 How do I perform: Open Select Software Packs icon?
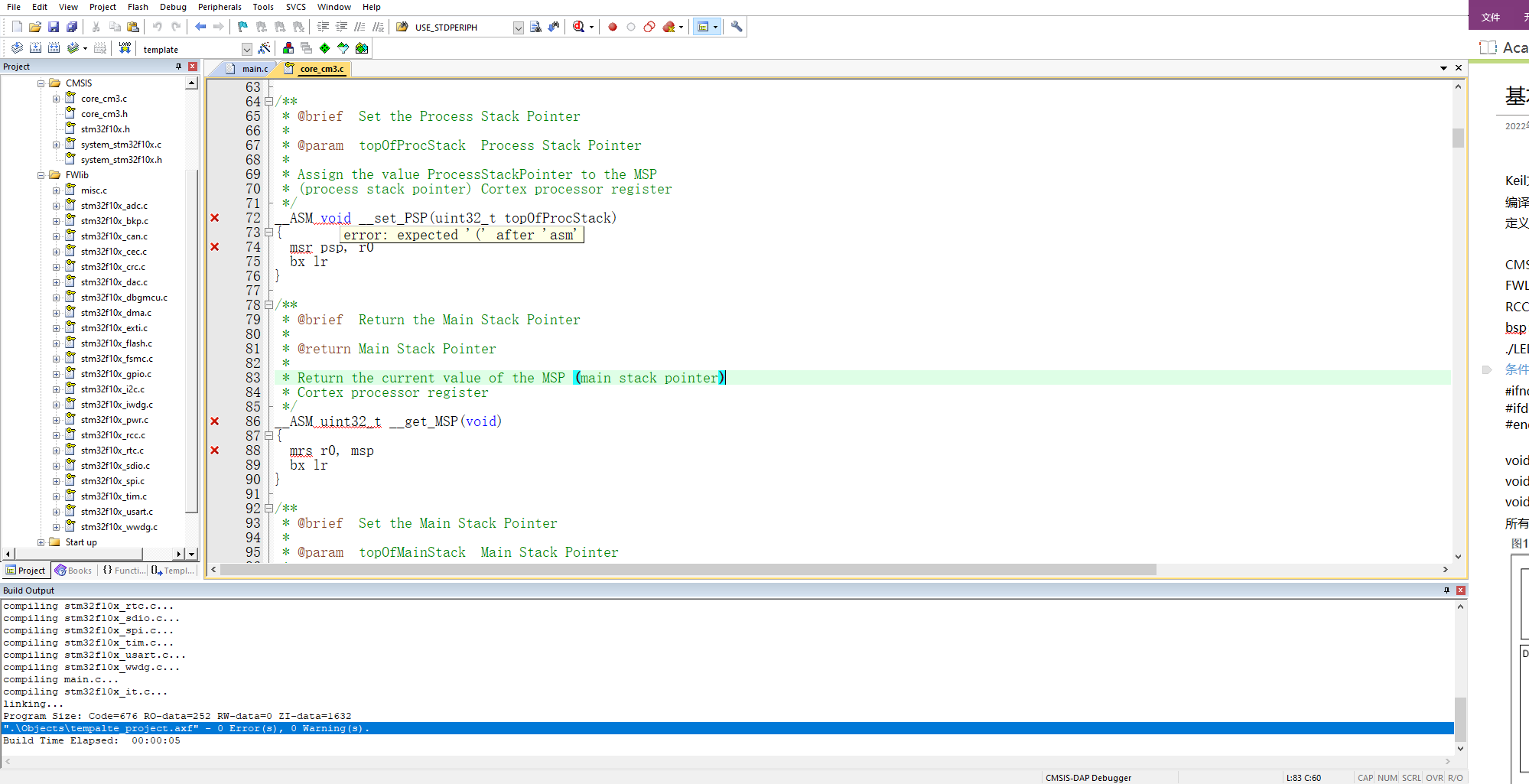pos(343,48)
